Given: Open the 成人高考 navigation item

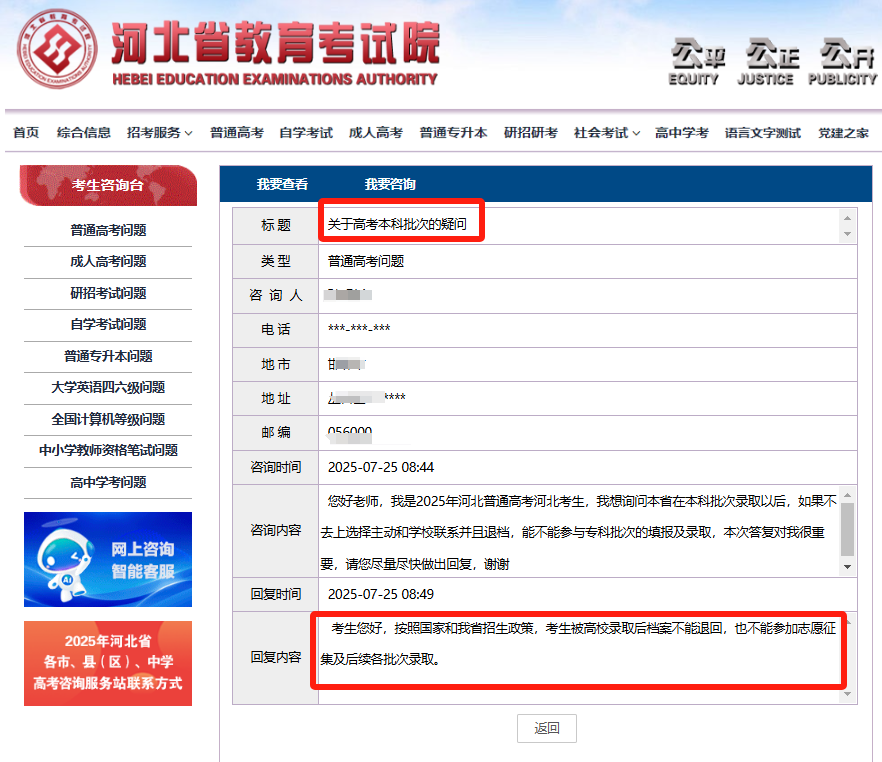Looking at the screenshot, I should 376,133.
